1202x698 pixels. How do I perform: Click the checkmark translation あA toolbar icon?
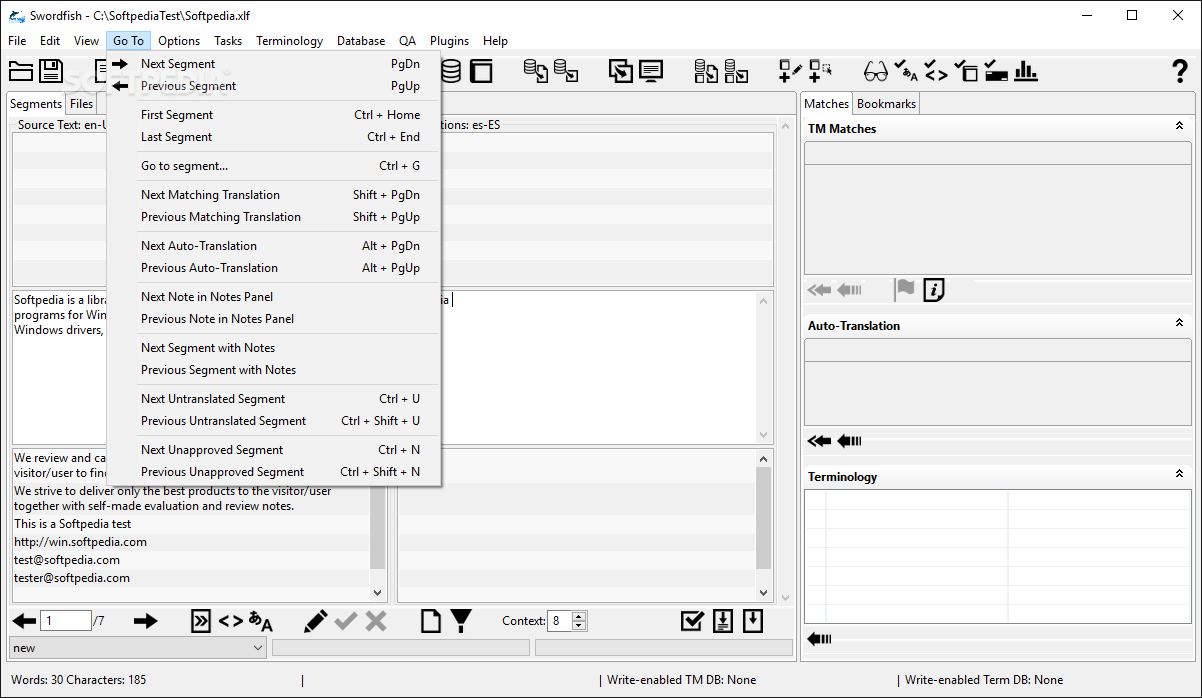pyautogui.click(x=906, y=71)
